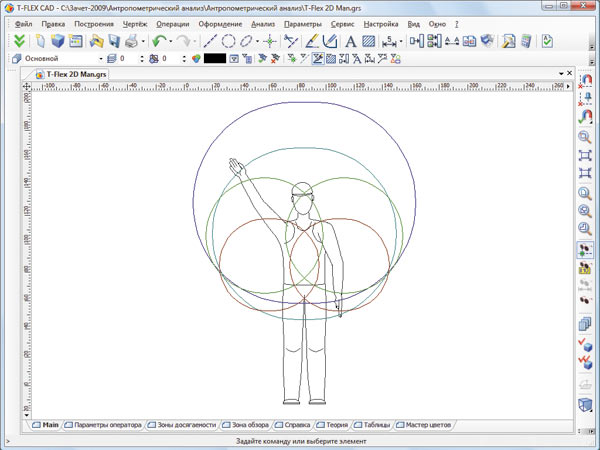This screenshot has width=600, height=450.
Task: Open the dimension tool dropdown arrow
Action: pyautogui.click(x=401, y=41)
